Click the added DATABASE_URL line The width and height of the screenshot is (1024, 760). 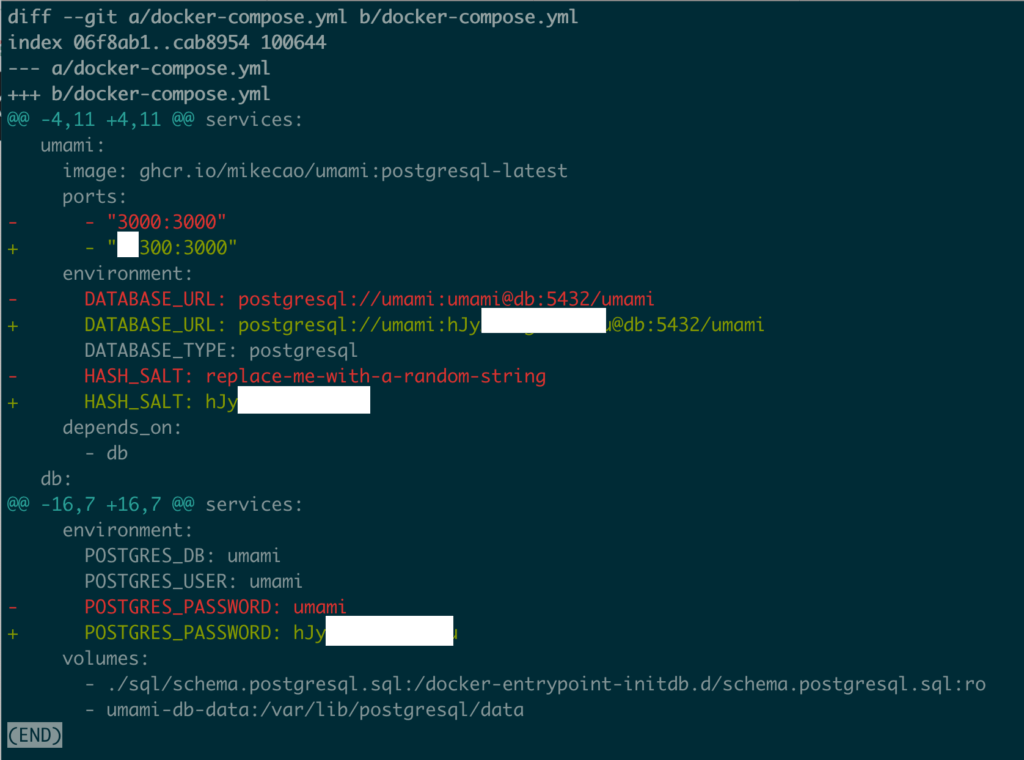click(x=386, y=325)
